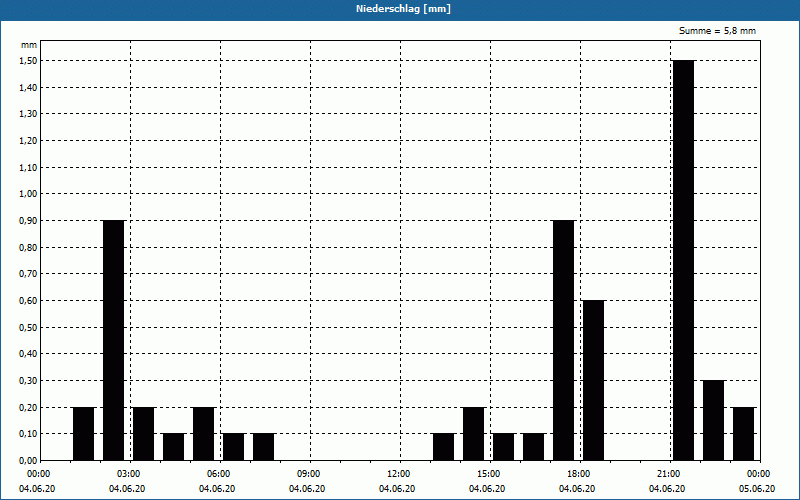
Task: Click the 0,30 y-axis label
Action: [x=28, y=381]
